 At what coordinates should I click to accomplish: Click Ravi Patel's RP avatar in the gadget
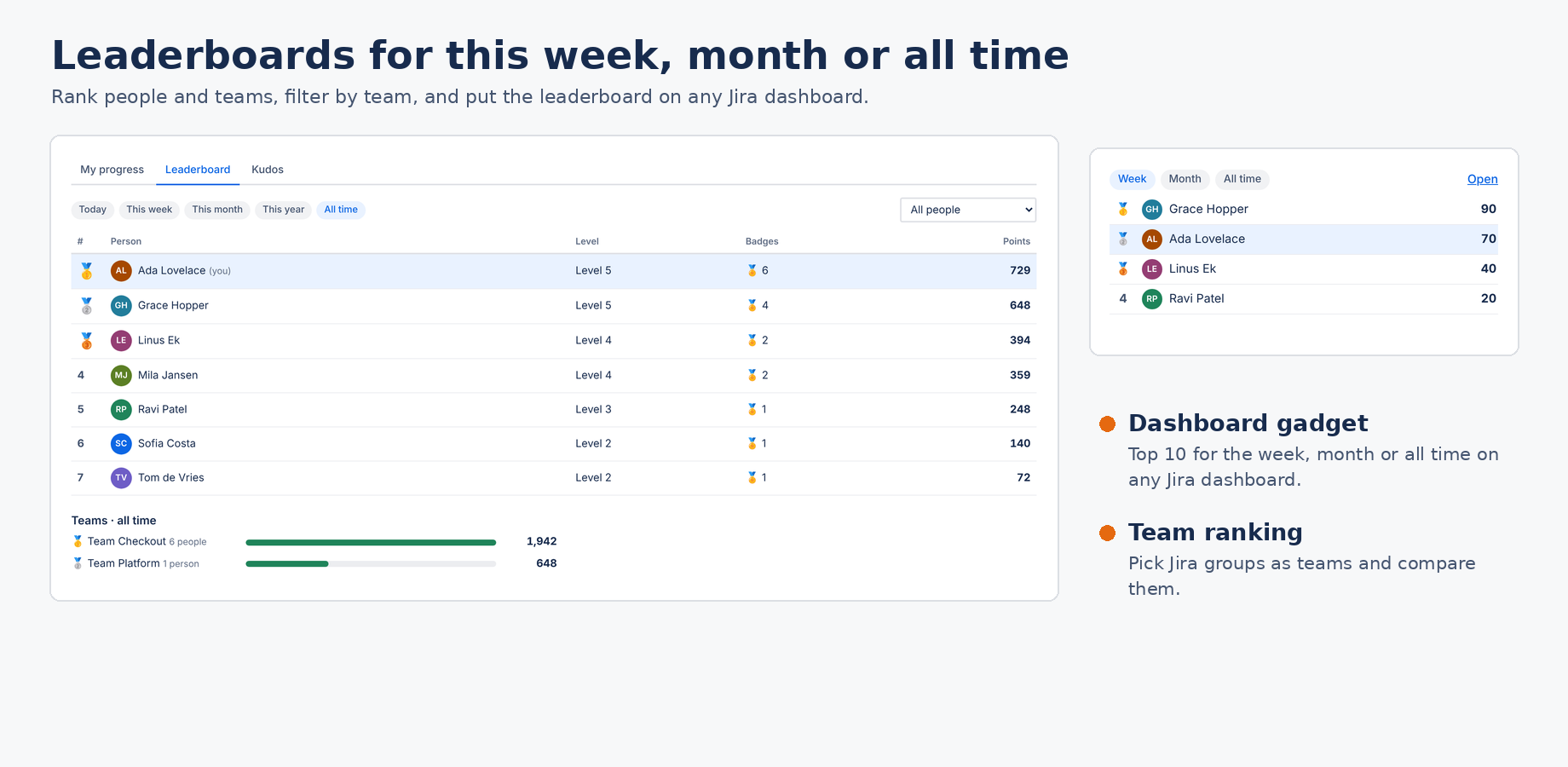1152,299
